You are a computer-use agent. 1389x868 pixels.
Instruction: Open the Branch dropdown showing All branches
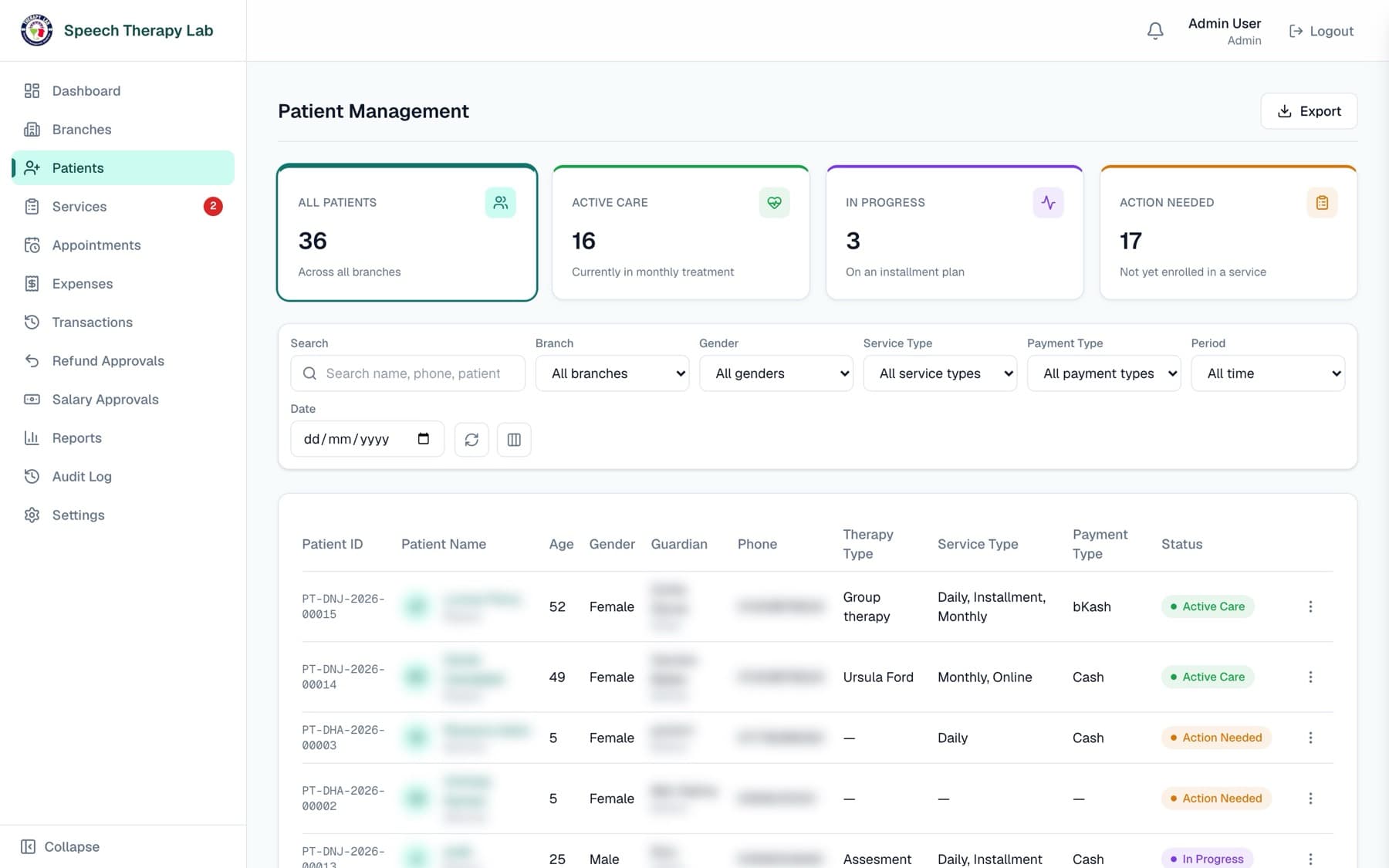(x=613, y=373)
